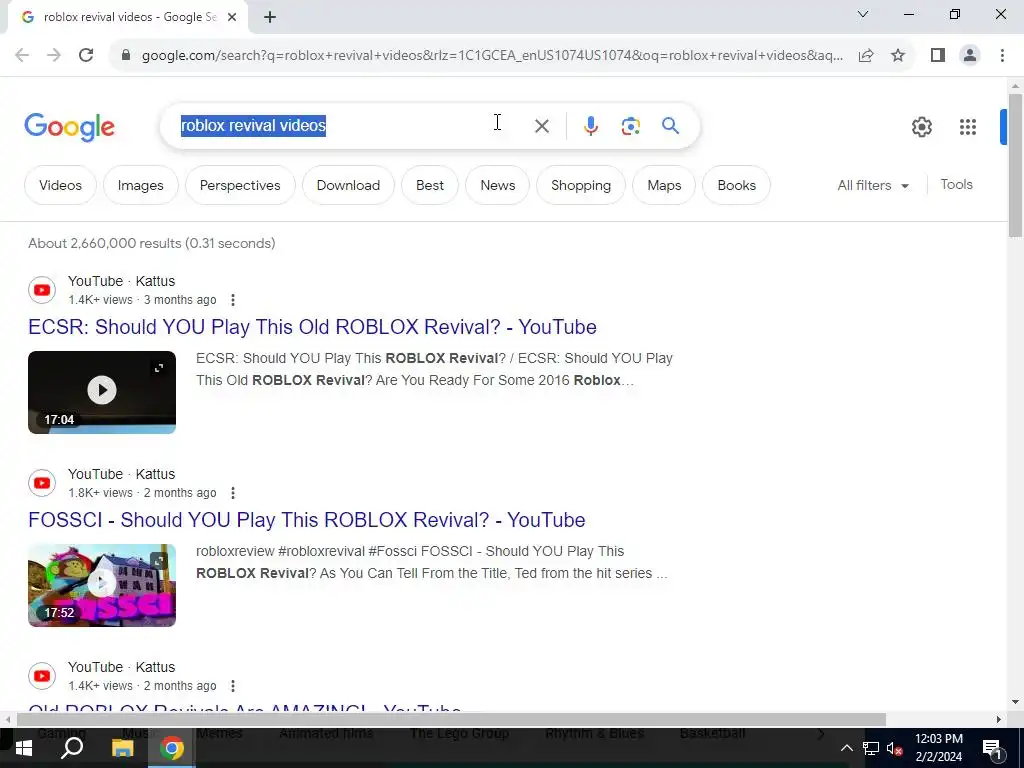Click YouTube Kattus source for ECSR

point(121,281)
